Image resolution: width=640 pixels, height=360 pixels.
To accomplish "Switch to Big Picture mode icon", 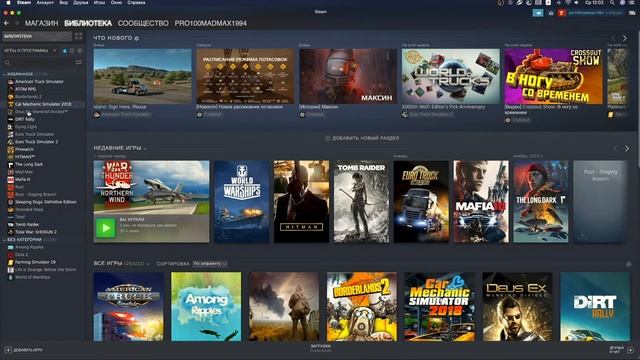I will [632, 13].
